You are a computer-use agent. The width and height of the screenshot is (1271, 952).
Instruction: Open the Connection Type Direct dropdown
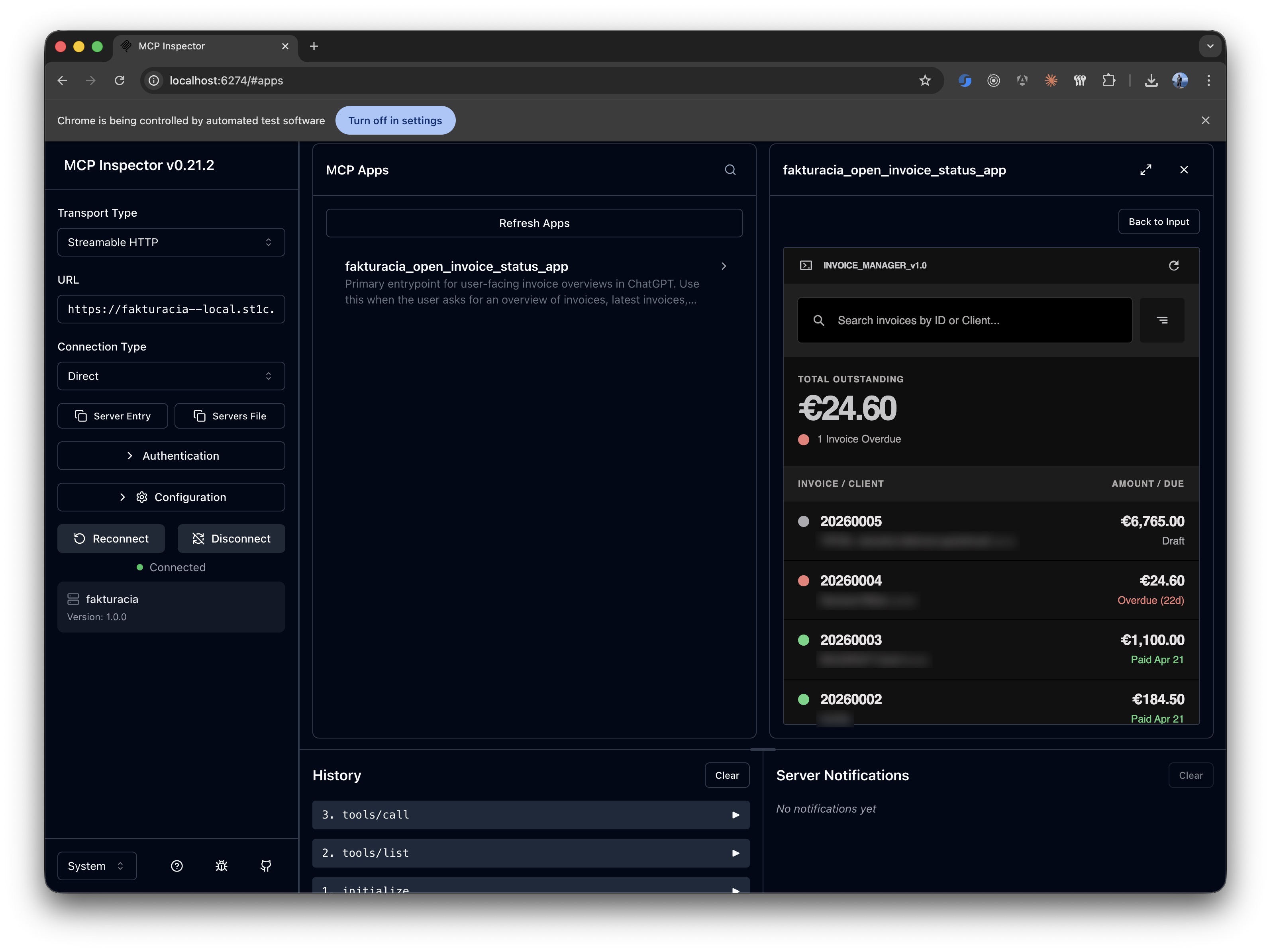click(171, 376)
